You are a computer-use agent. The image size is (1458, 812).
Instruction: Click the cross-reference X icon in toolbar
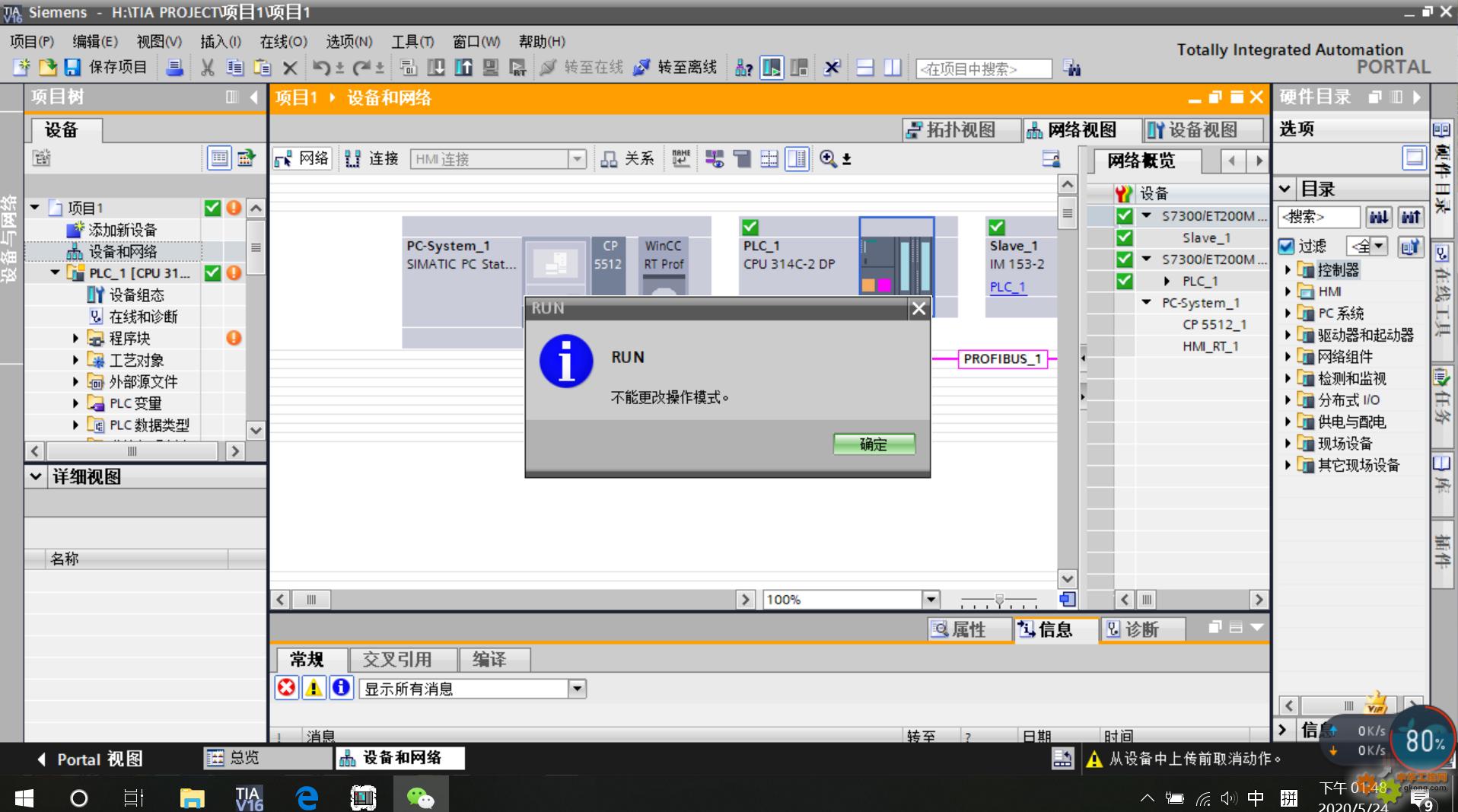tap(832, 68)
